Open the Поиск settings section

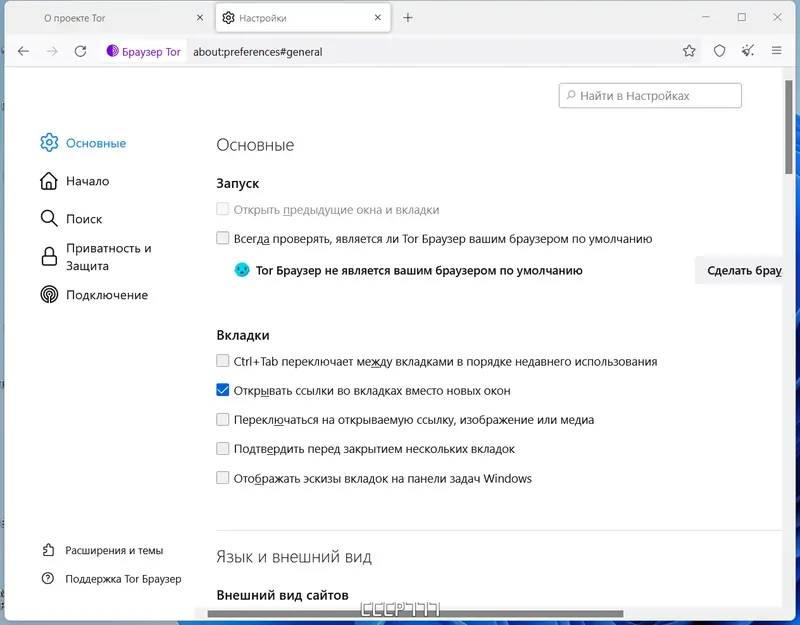click(84, 219)
